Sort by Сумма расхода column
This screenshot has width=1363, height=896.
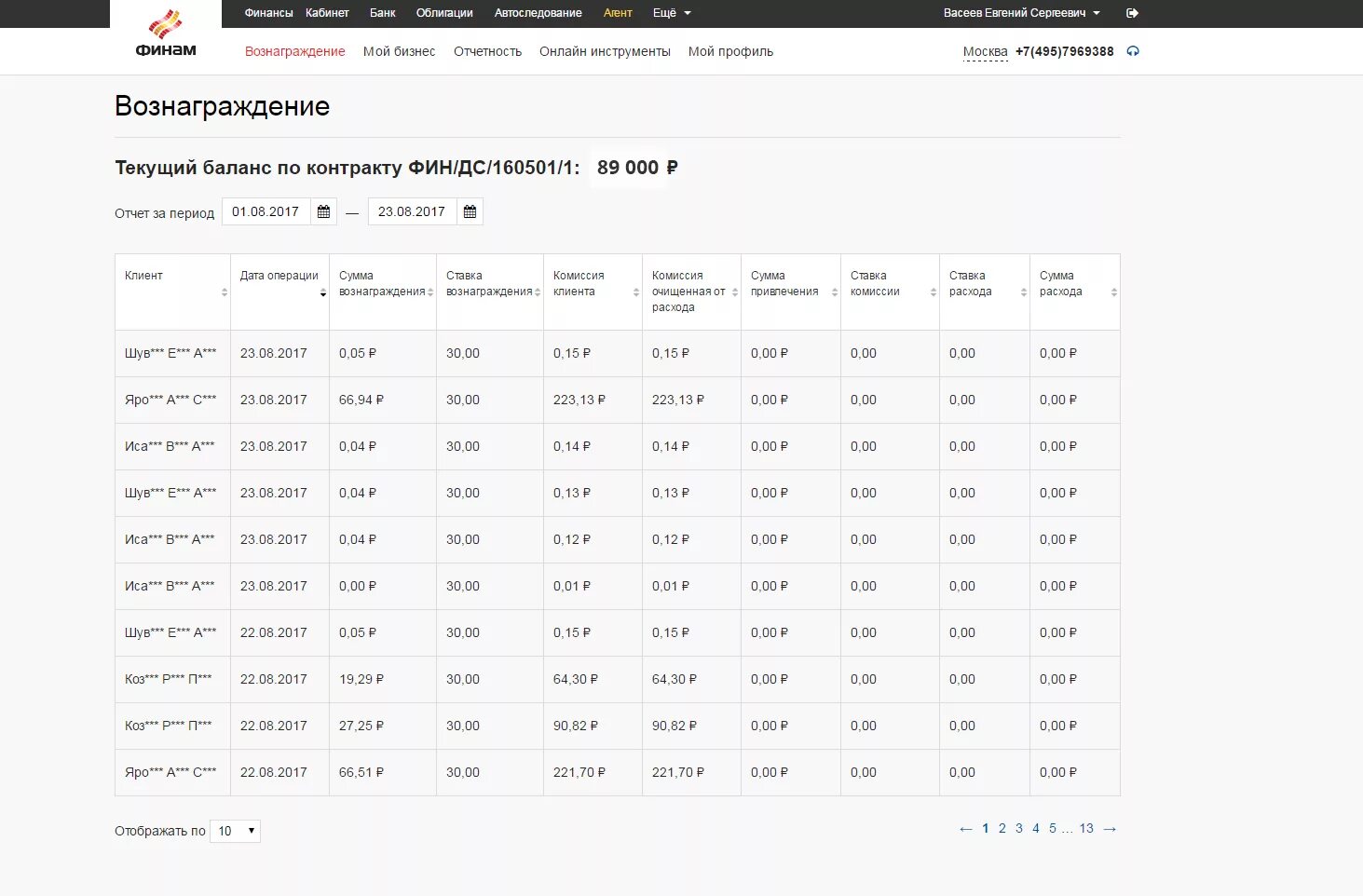tap(1114, 292)
